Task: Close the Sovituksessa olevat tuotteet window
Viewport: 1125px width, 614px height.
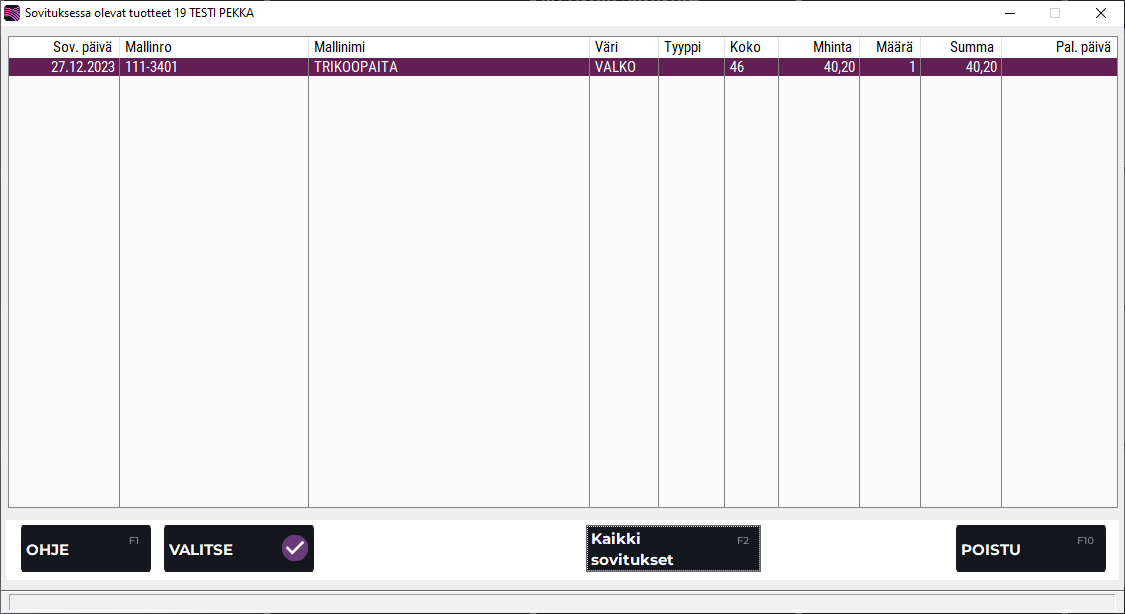Action: click(x=1100, y=13)
